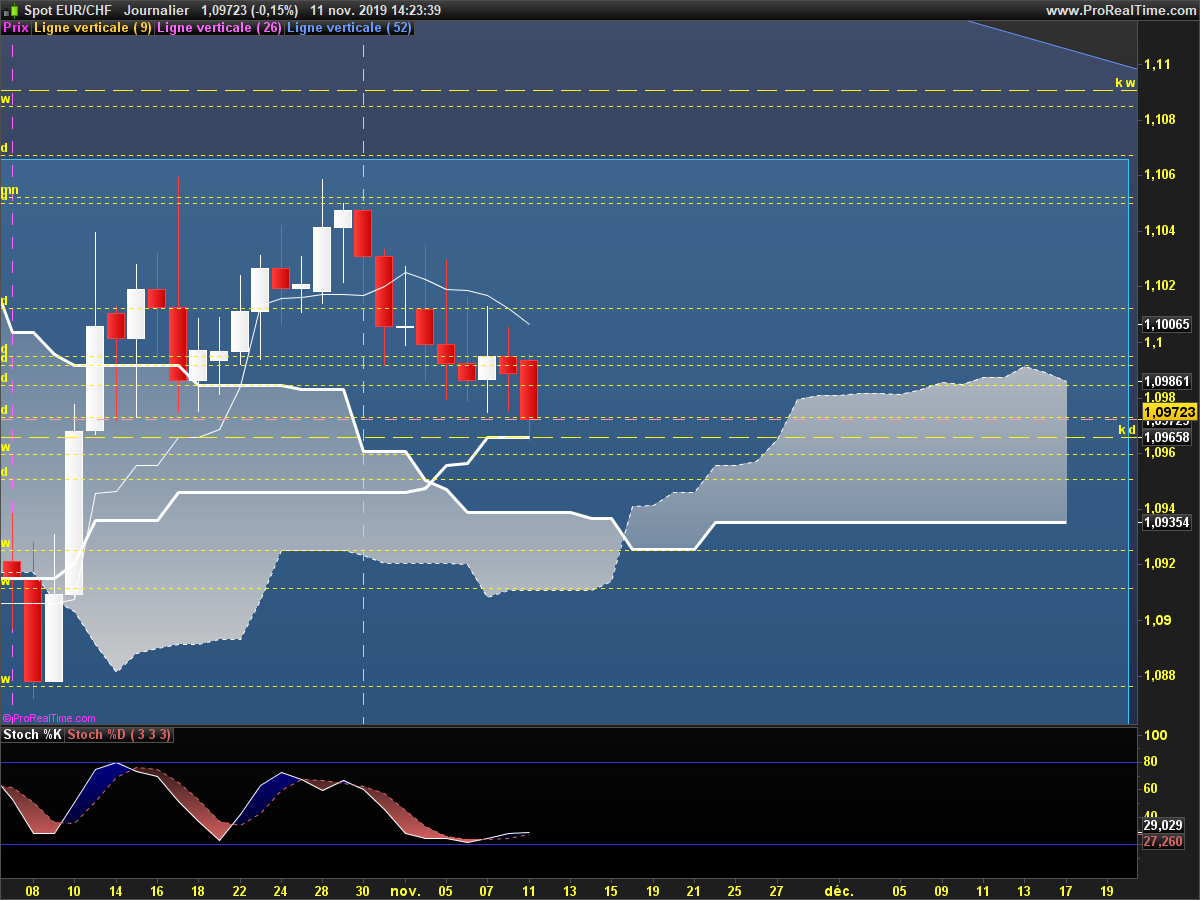Click the '08' date axis label

[x=32, y=890]
